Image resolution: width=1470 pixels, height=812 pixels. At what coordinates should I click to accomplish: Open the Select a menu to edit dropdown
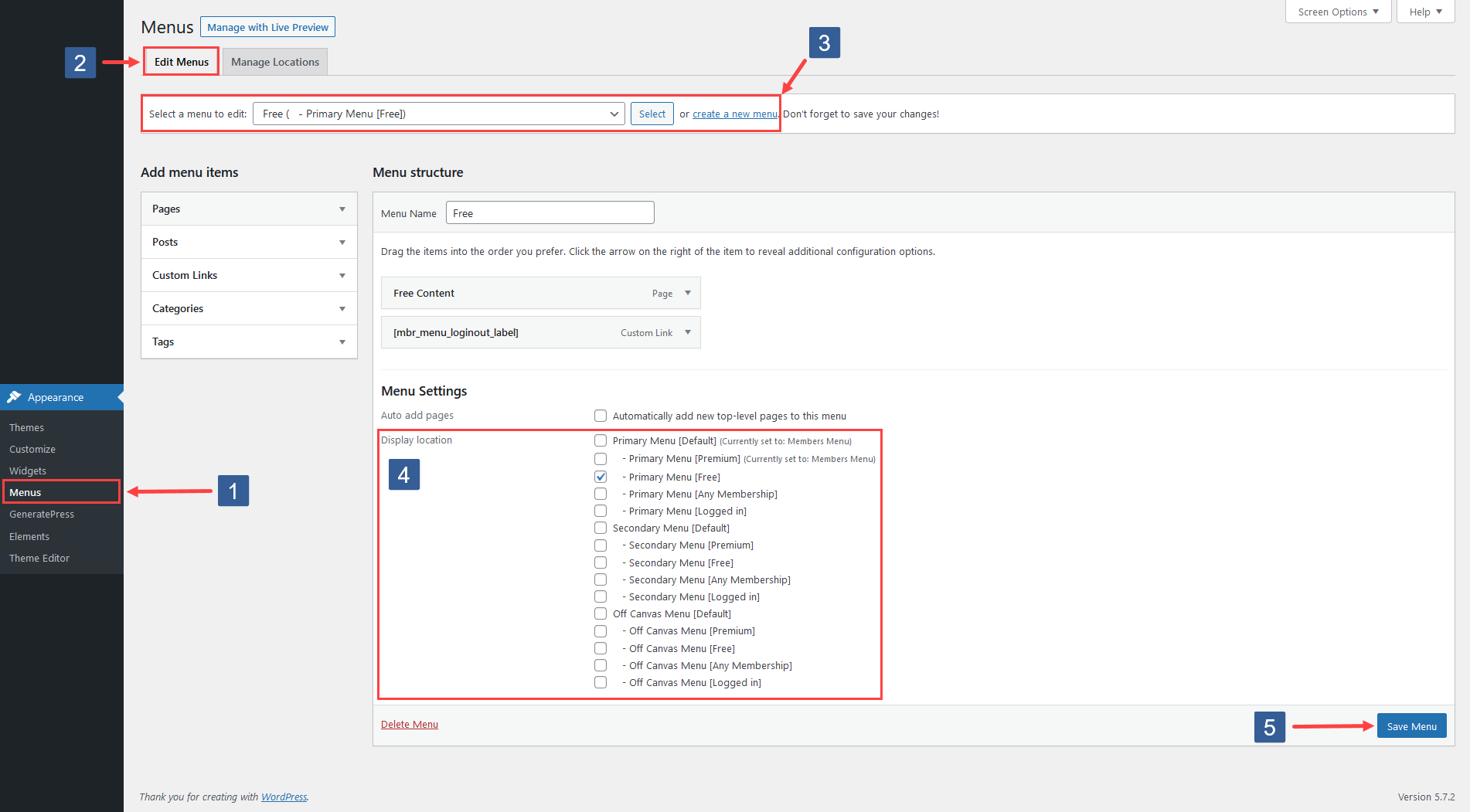tap(439, 113)
